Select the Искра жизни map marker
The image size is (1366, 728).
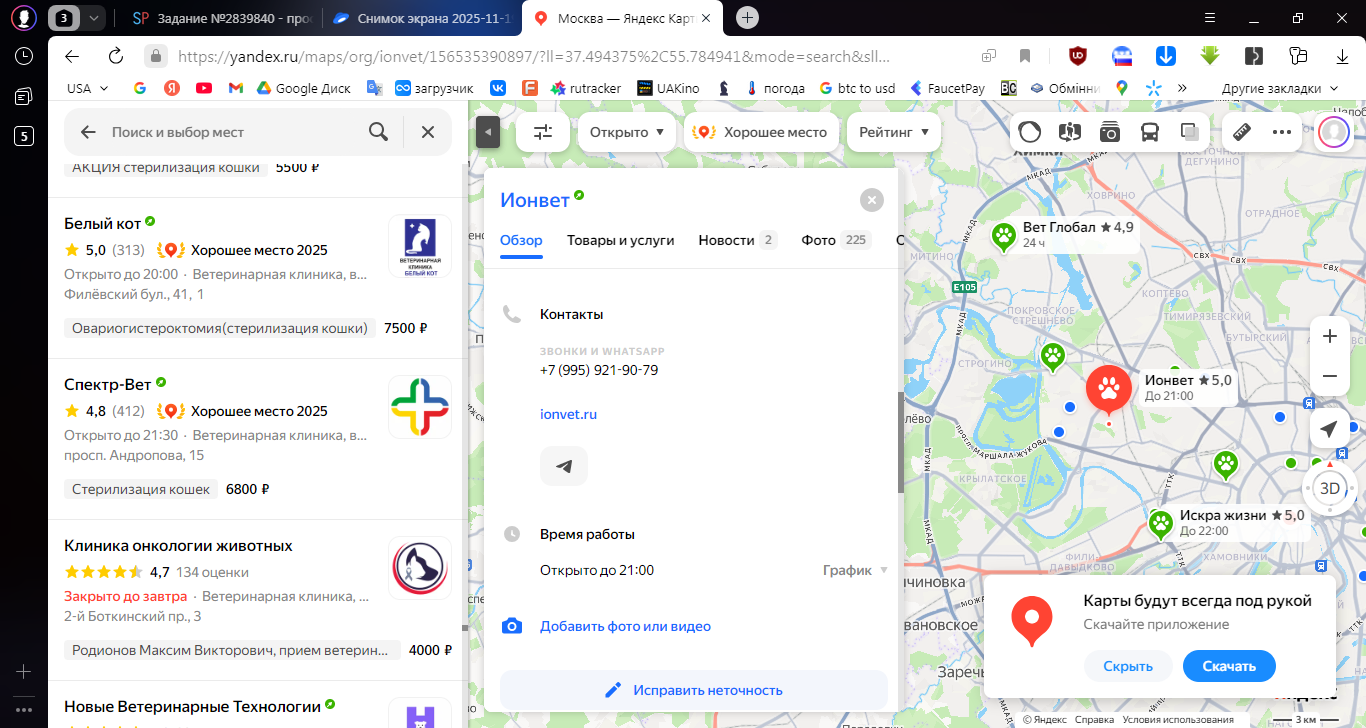tap(1161, 523)
